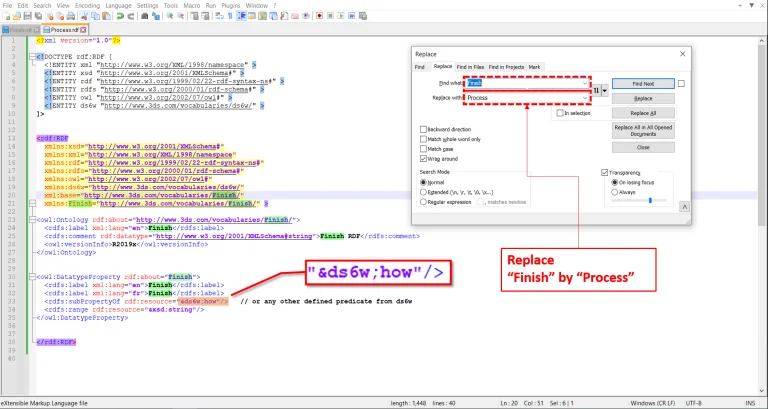
Task: Switch to the Find in Files tab
Action: coord(471,67)
